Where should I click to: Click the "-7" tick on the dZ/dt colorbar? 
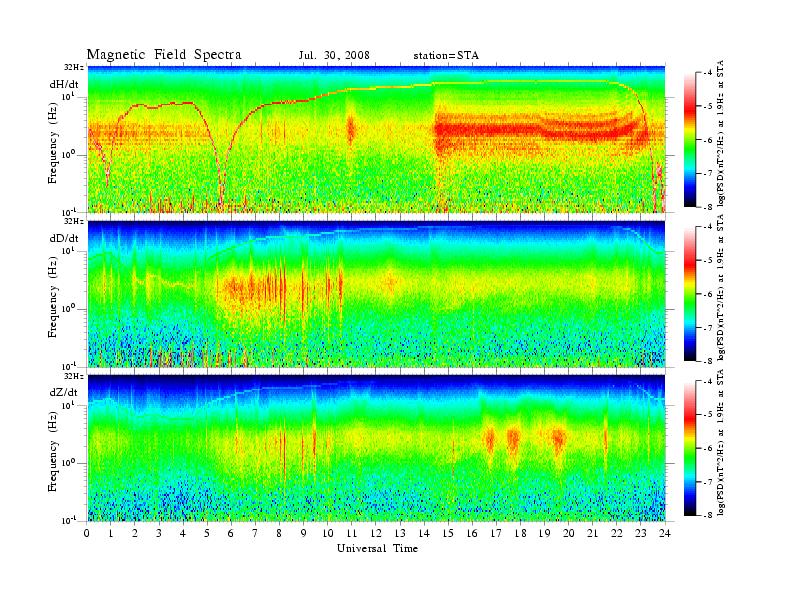(x=707, y=482)
